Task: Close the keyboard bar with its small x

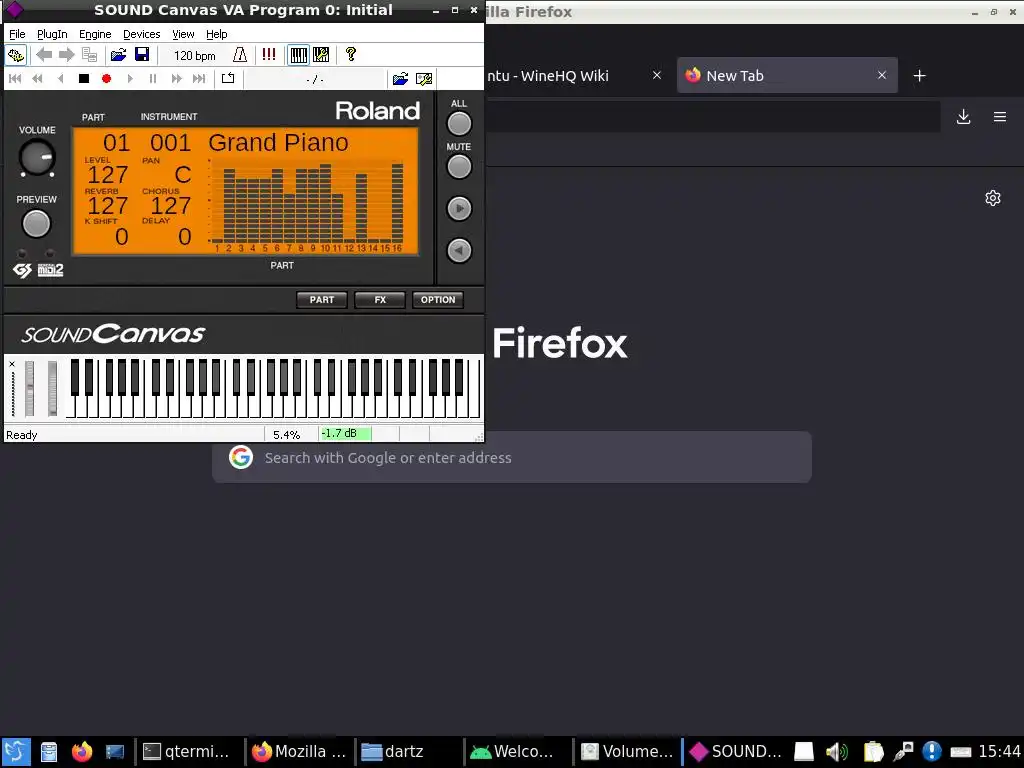Action: click(12, 364)
